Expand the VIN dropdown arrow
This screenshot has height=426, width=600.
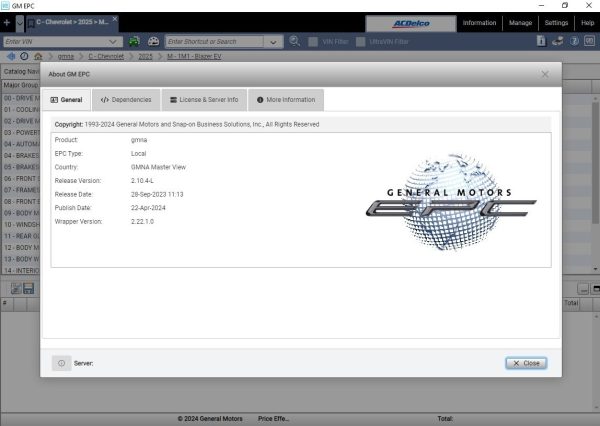click(x=113, y=41)
